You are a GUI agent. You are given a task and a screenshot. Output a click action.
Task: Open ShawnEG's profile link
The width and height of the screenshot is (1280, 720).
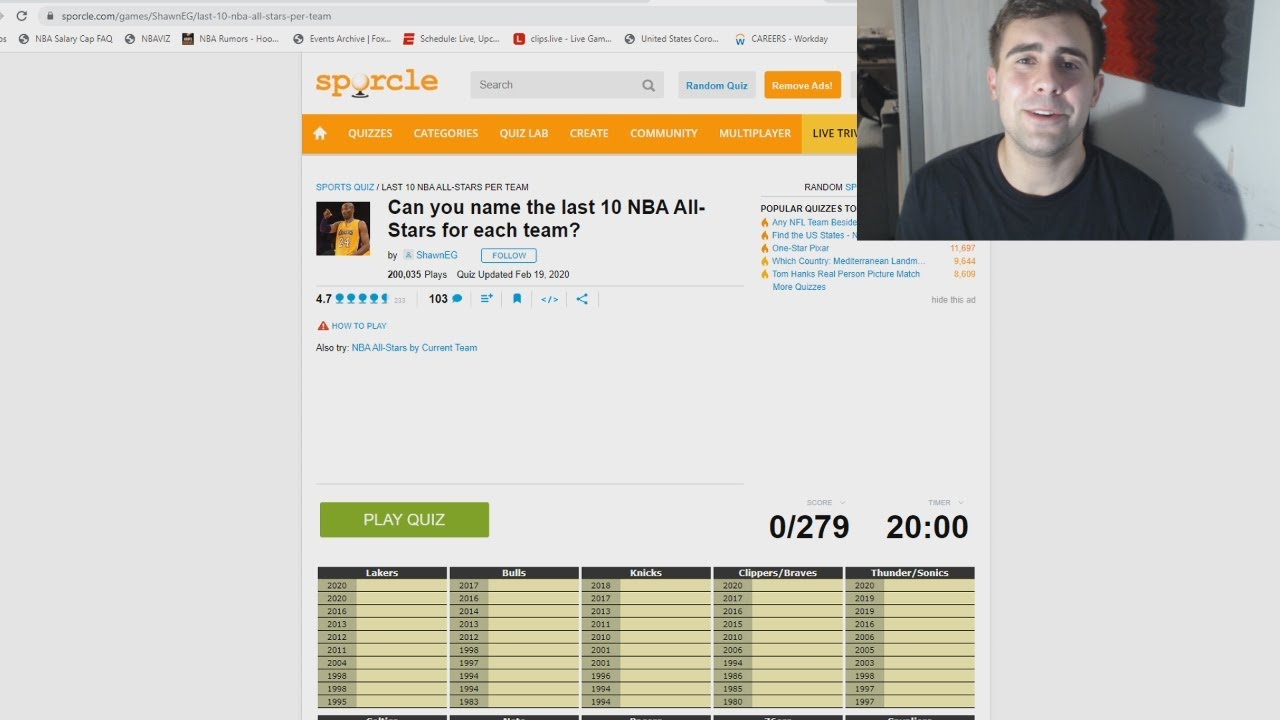click(437, 256)
